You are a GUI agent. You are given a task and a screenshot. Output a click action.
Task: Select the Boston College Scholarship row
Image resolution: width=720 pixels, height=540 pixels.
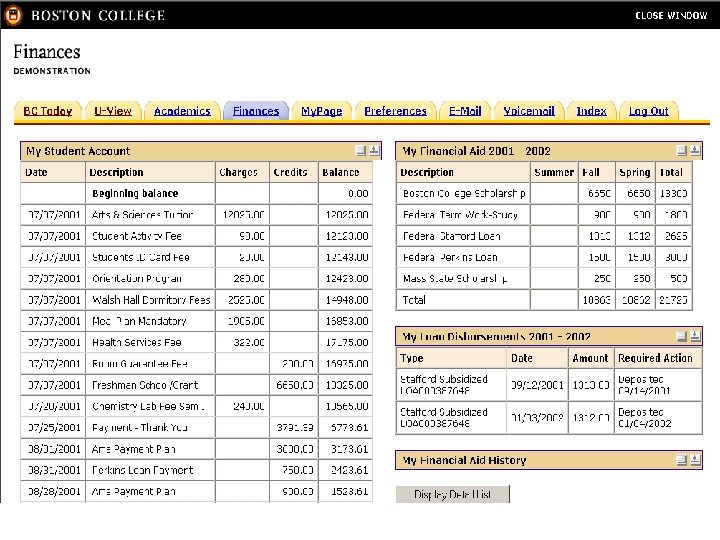[544, 193]
